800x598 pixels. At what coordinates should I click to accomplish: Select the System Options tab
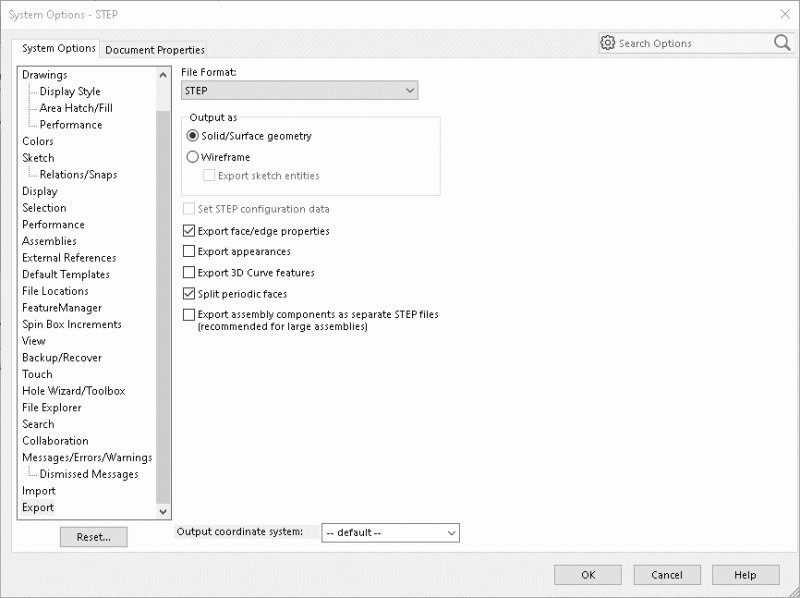pyautogui.click(x=56, y=48)
